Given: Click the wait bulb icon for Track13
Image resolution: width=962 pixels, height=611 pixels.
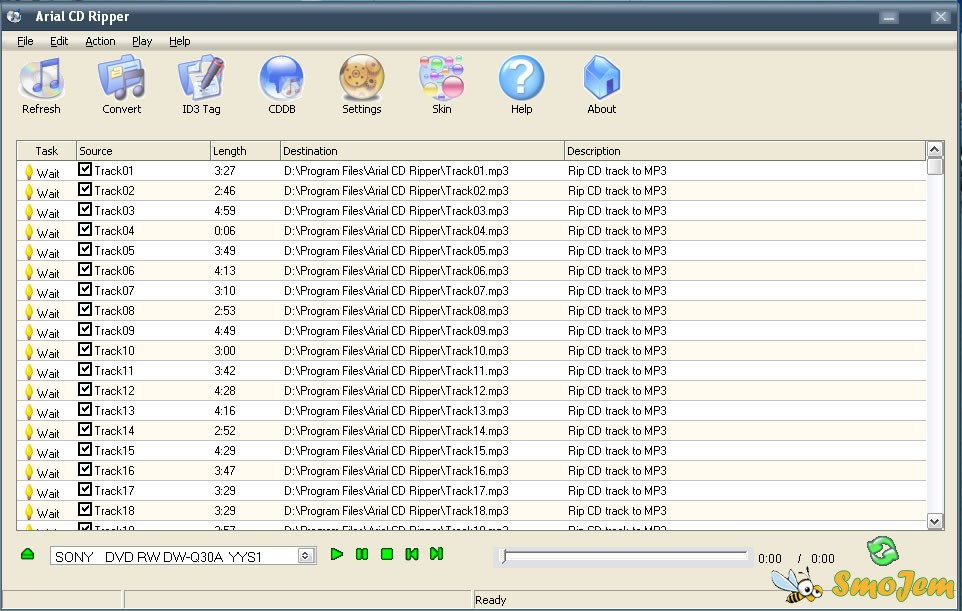Looking at the screenshot, I should click(29, 412).
